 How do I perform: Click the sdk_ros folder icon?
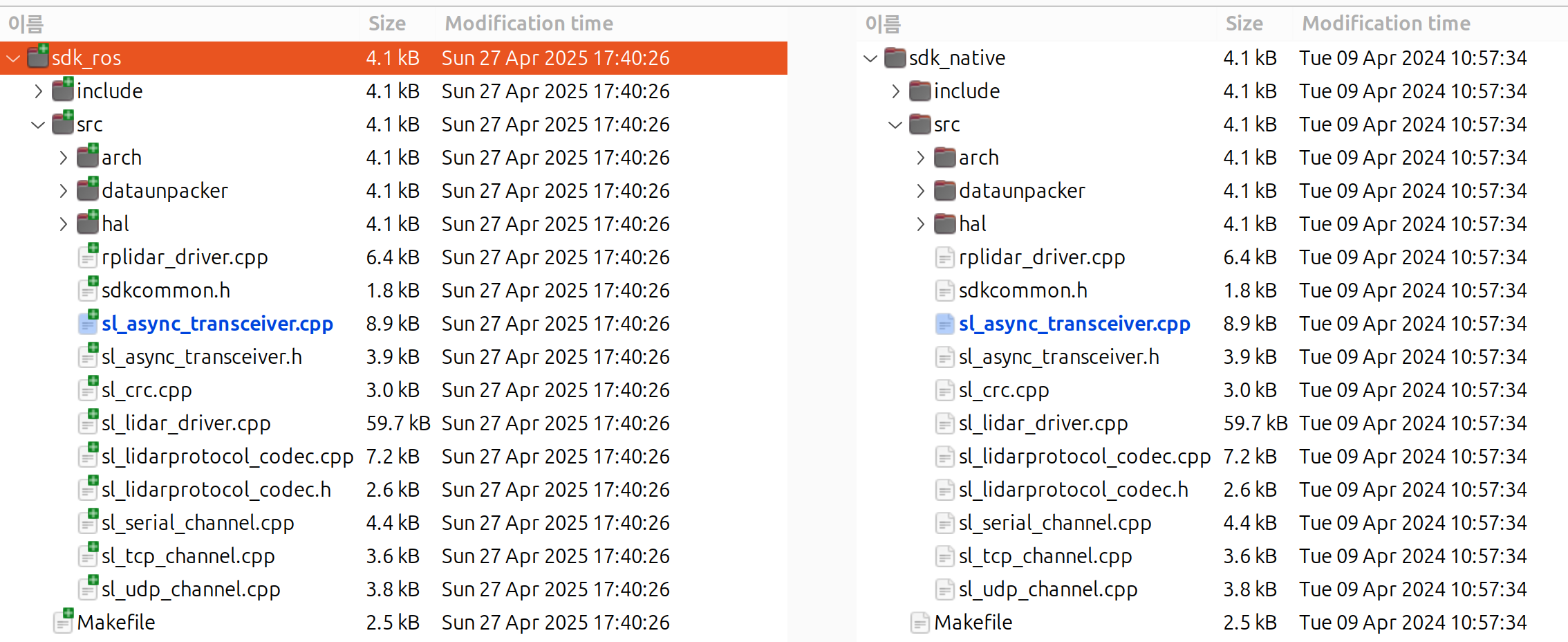pyautogui.click(x=38, y=57)
